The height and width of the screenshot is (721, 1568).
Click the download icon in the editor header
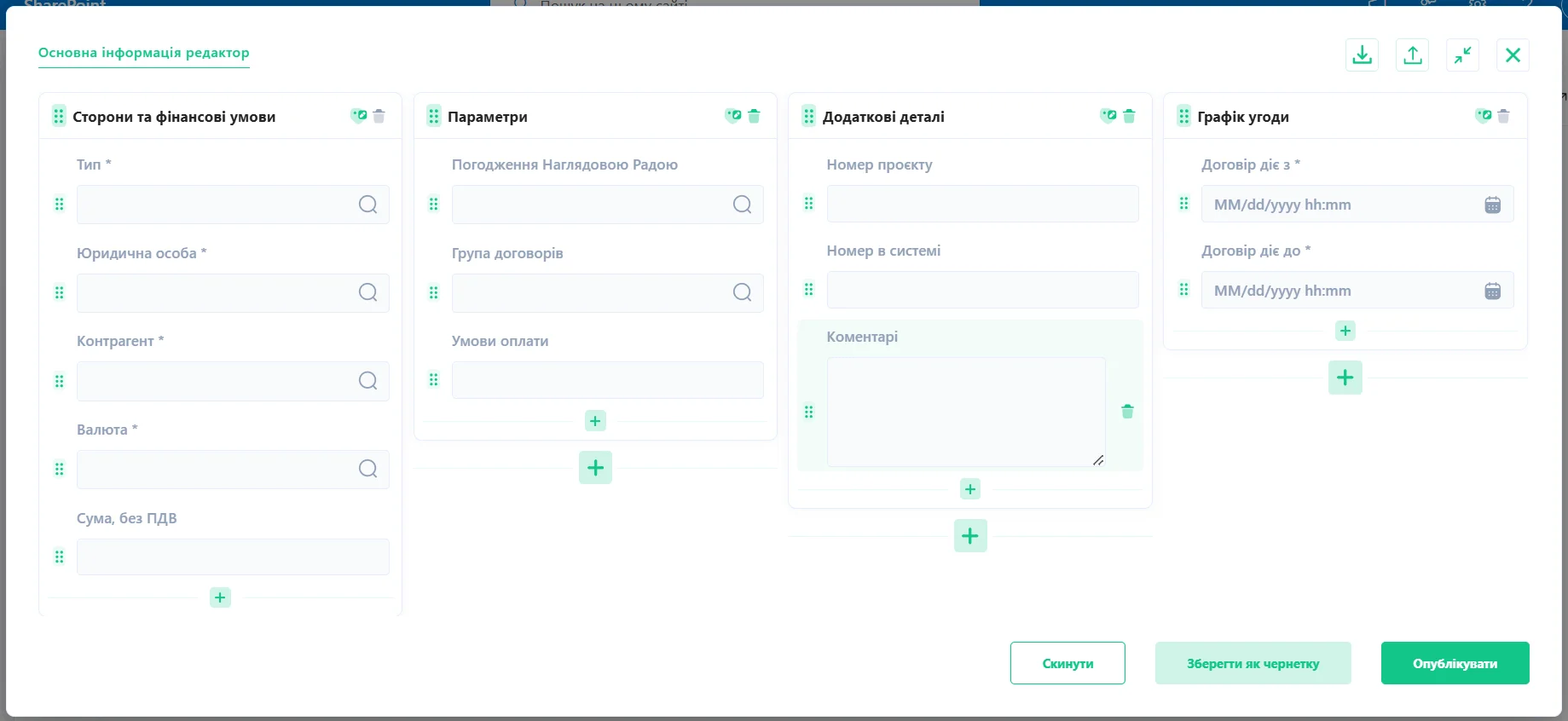[x=1363, y=55]
